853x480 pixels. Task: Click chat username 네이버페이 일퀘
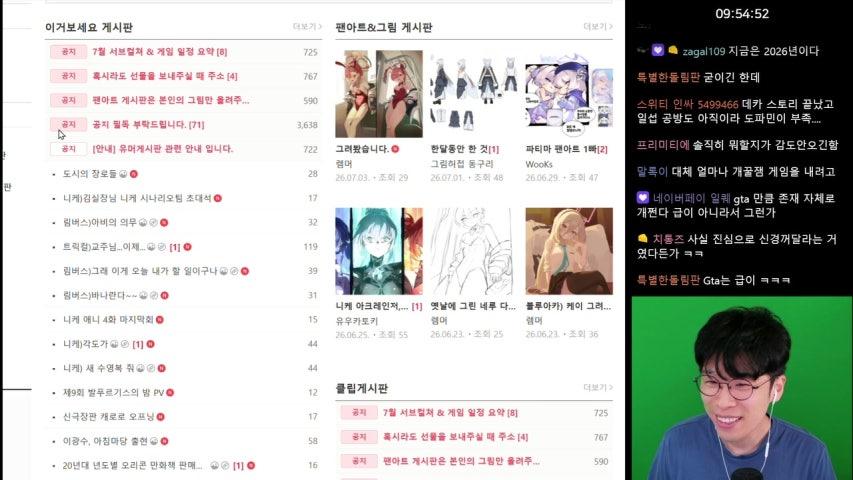[x=691, y=198]
